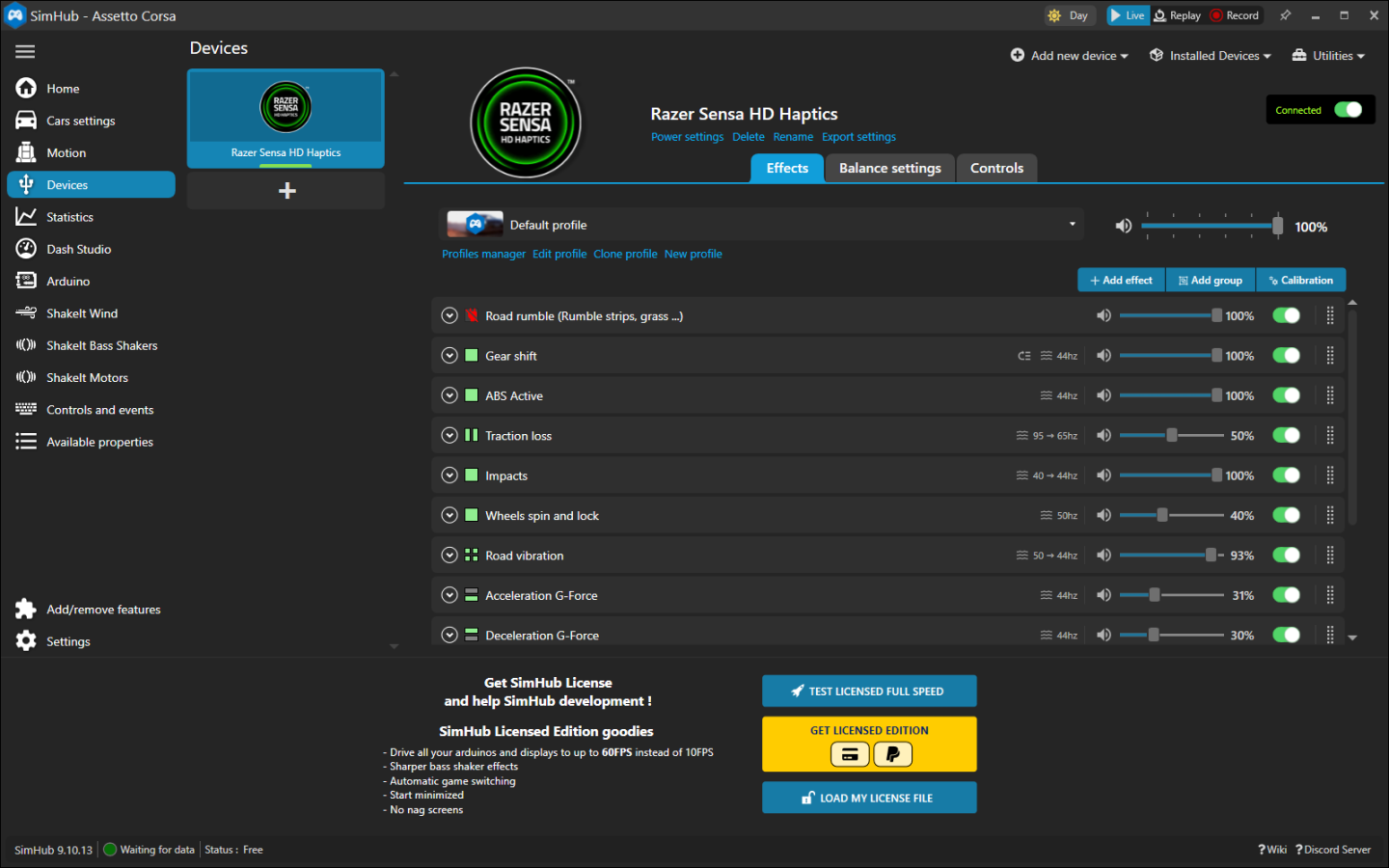
Task: Mute the master volume speaker icon
Action: [1124, 226]
